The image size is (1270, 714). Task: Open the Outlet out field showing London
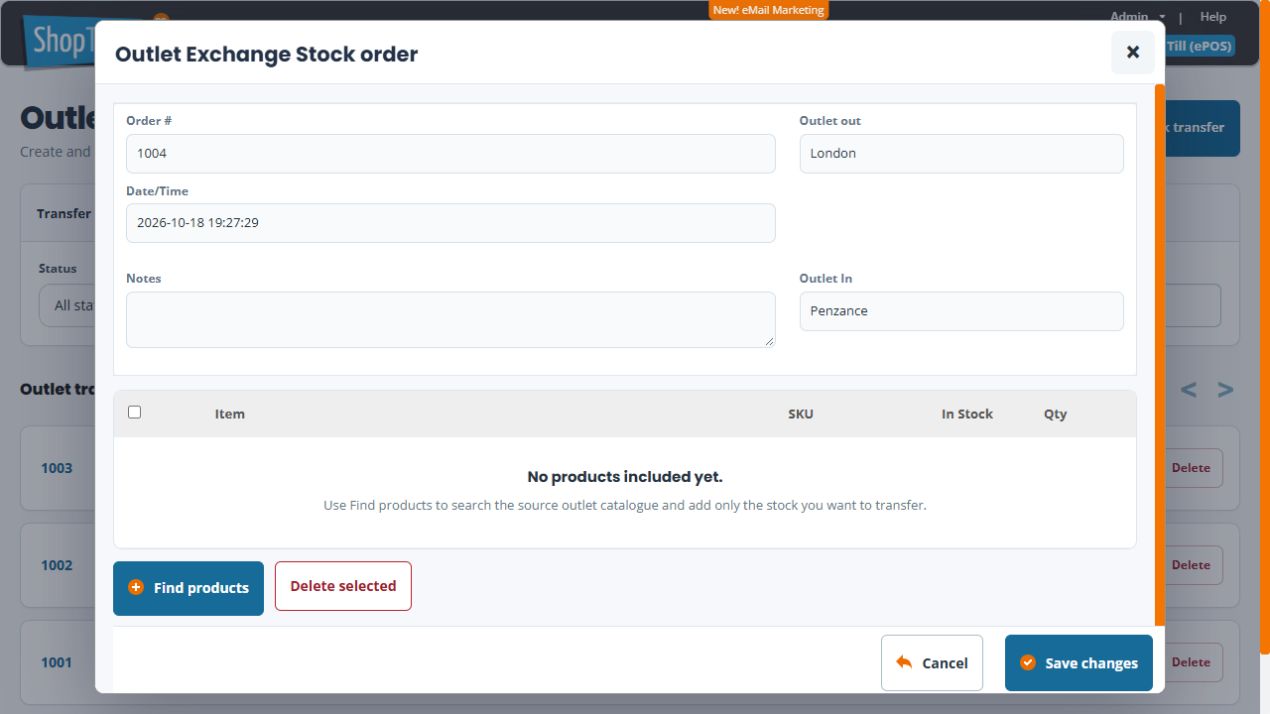click(961, 154)
